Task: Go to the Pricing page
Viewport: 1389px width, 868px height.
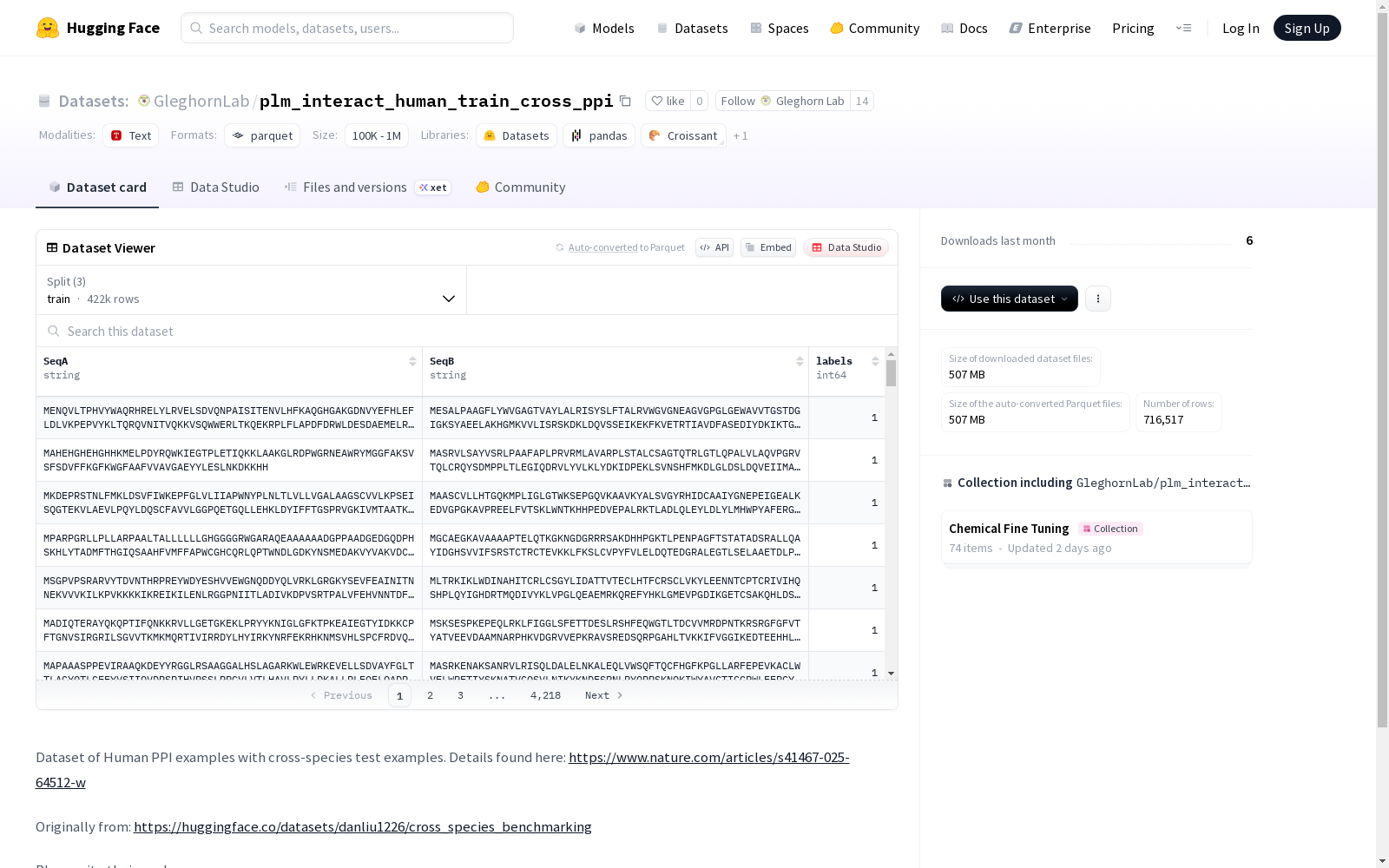Action: click(x=1133, y=28)
